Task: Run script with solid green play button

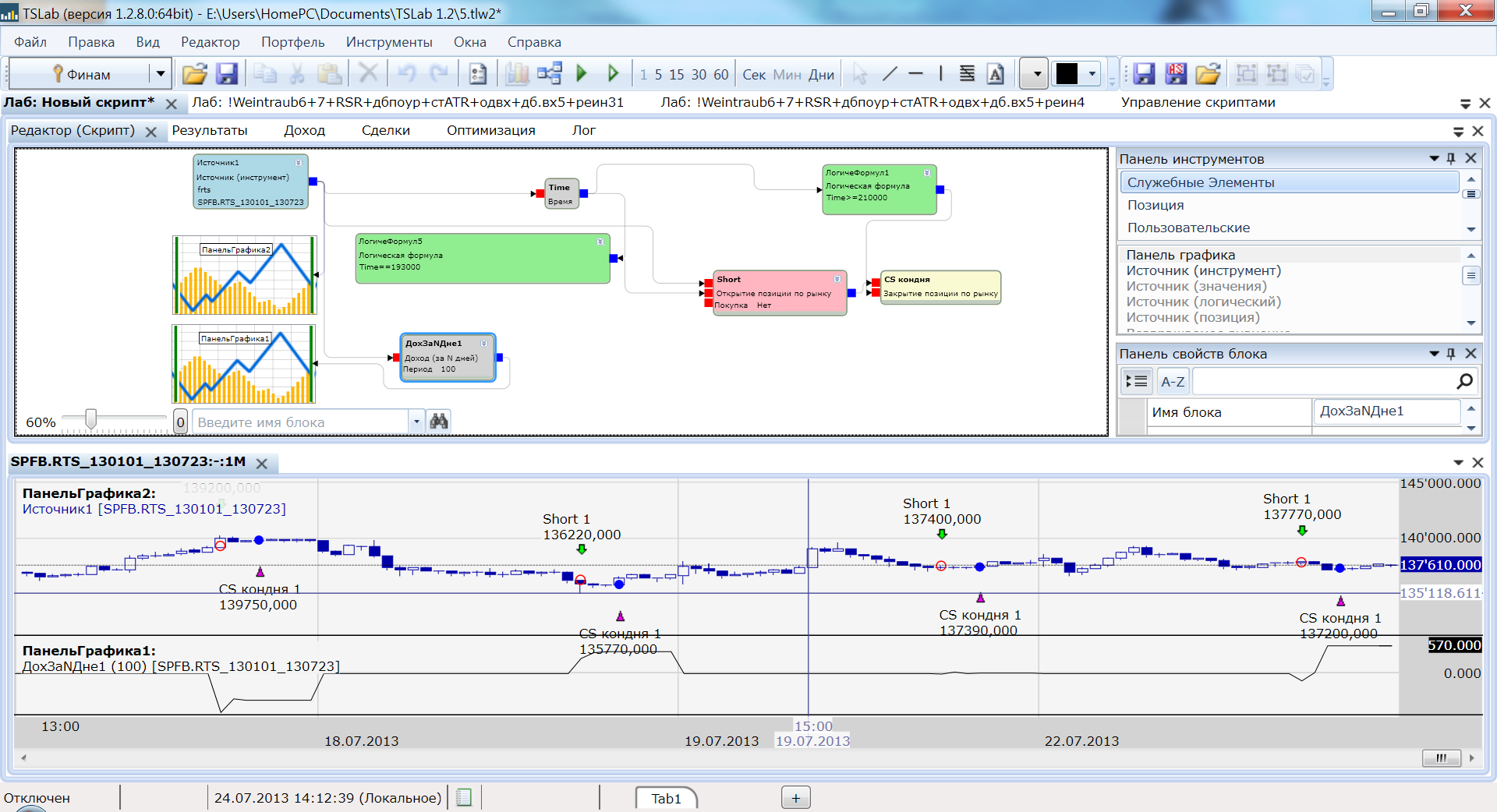Action: (x=582, y=74)
